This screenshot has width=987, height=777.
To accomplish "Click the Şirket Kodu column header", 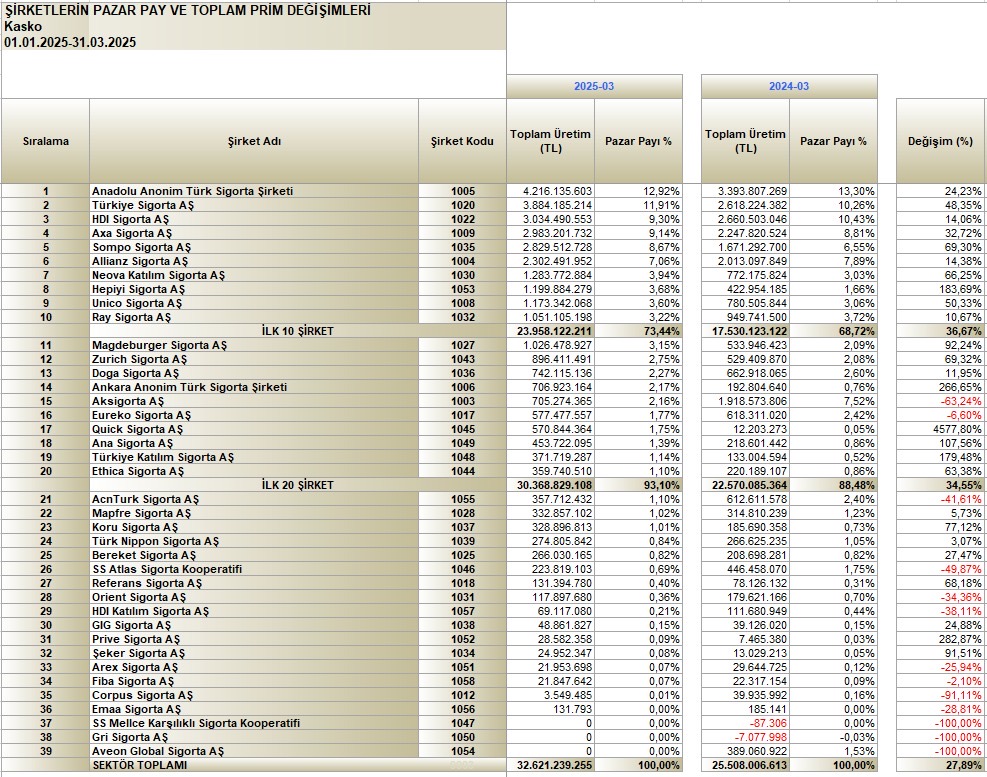I will click(462, 141).
